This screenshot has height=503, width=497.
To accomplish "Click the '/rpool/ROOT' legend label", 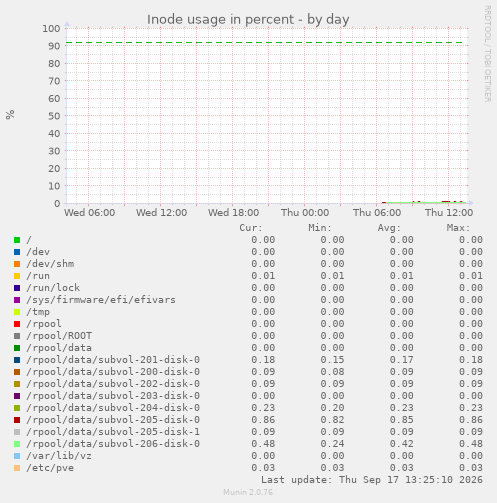I will click(59, 336).
